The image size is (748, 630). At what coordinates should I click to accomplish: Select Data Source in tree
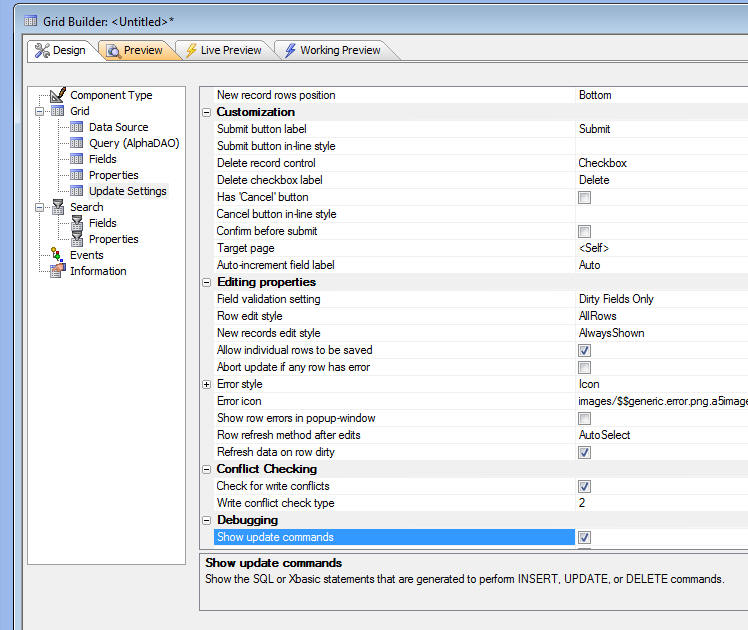click(x=118, y=127)
